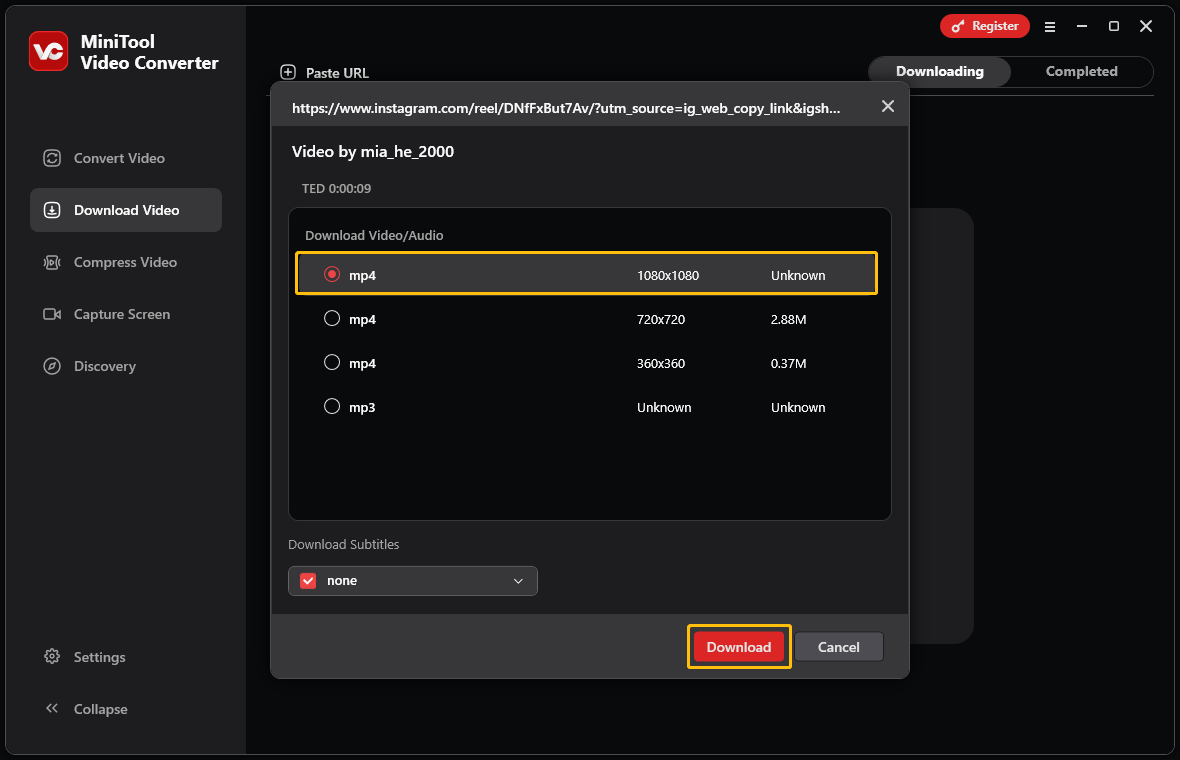Viewport: 1180px width, 760px height.
Task: Select the mp4 1080x1080 radio button
Action: pos(332,274)
